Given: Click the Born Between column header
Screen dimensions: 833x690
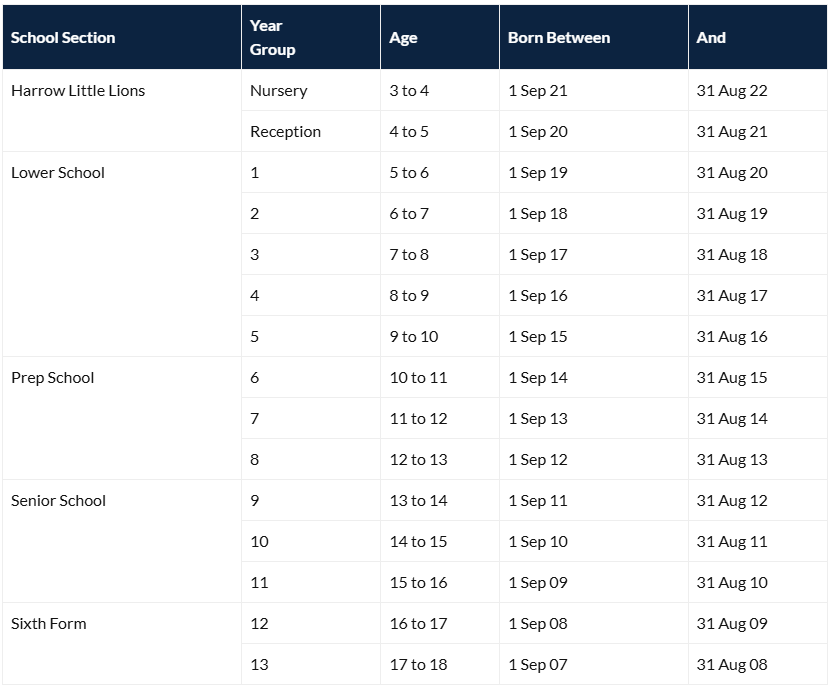Looking at the screenshot, I should 559,38.
